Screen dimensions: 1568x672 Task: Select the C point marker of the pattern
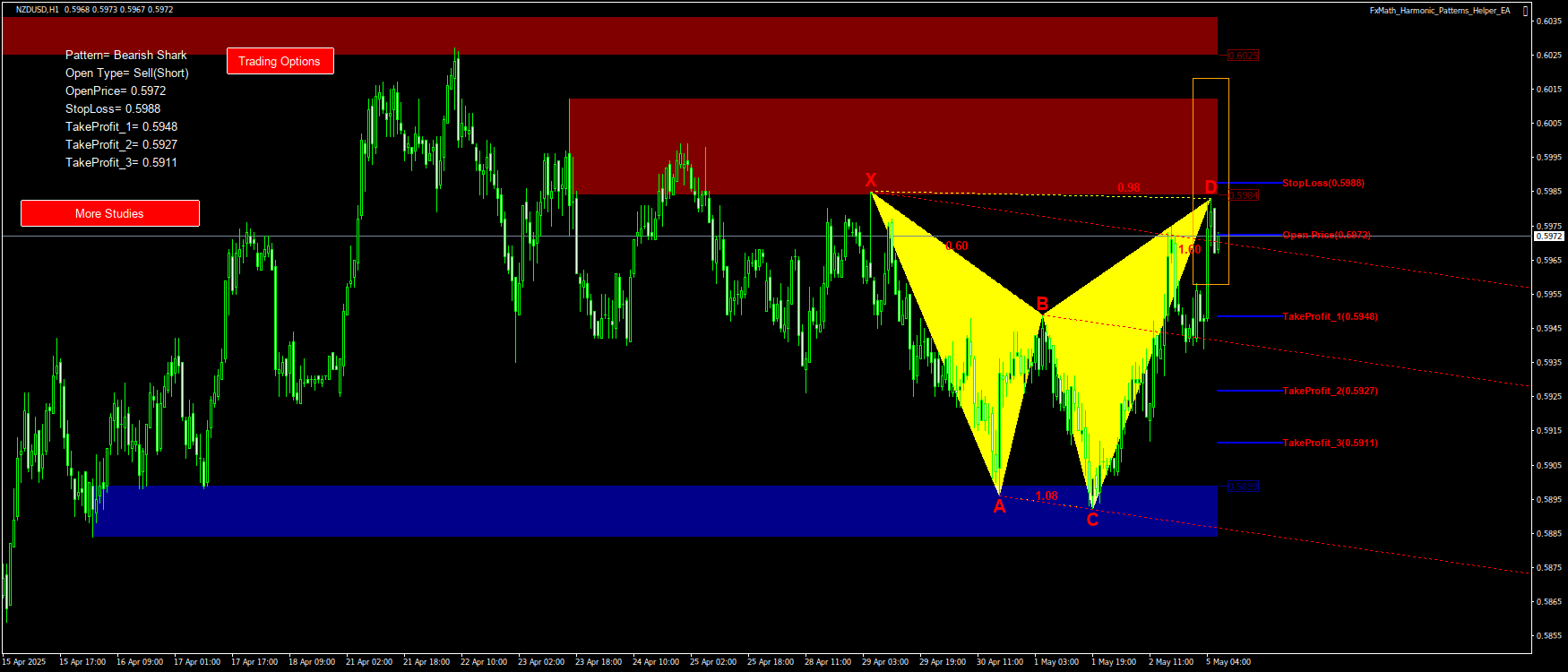click(x=1092, y=520)
